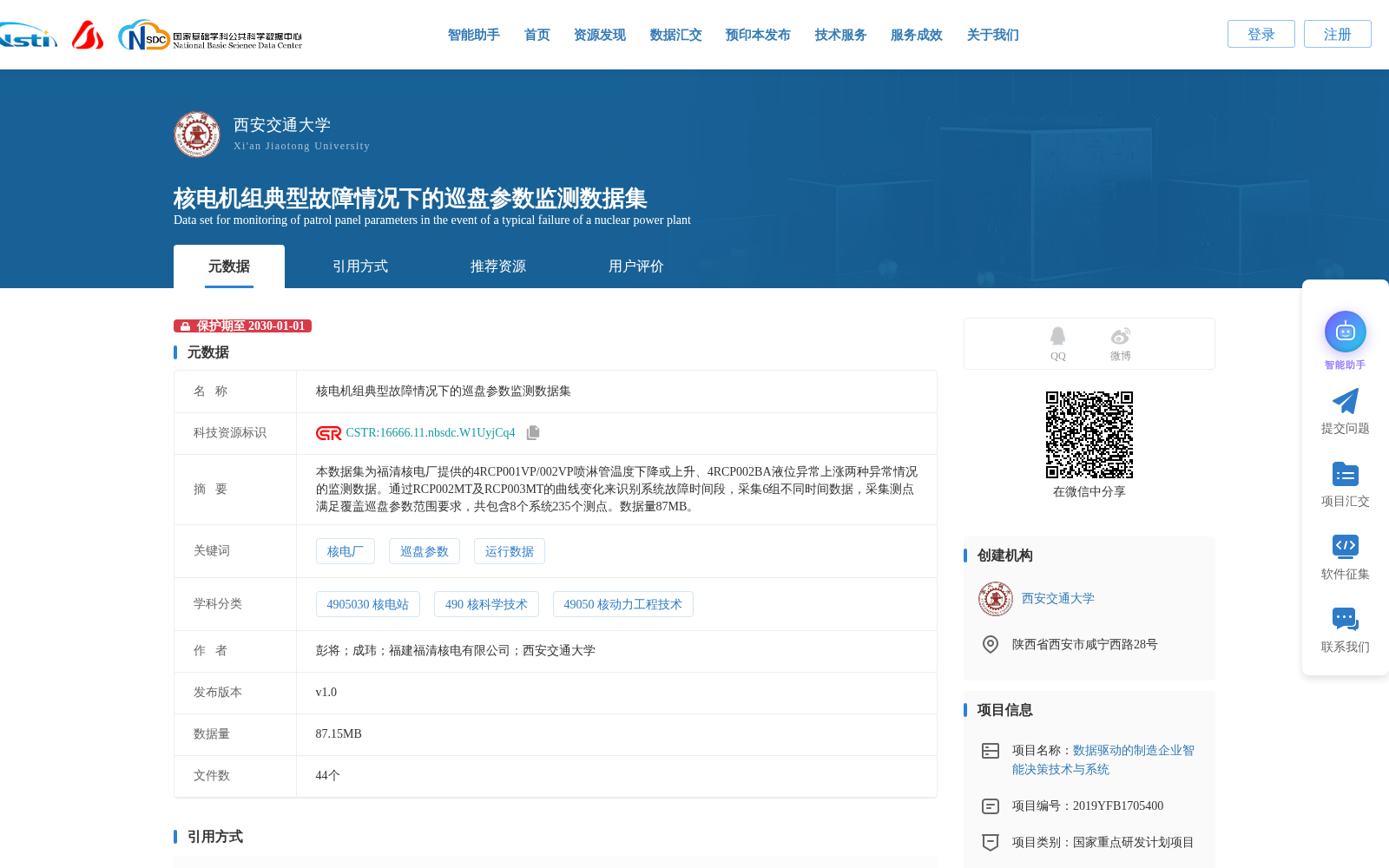Open 数据汇交 menu
The image size is (1389, 868).
click(676, 35)
